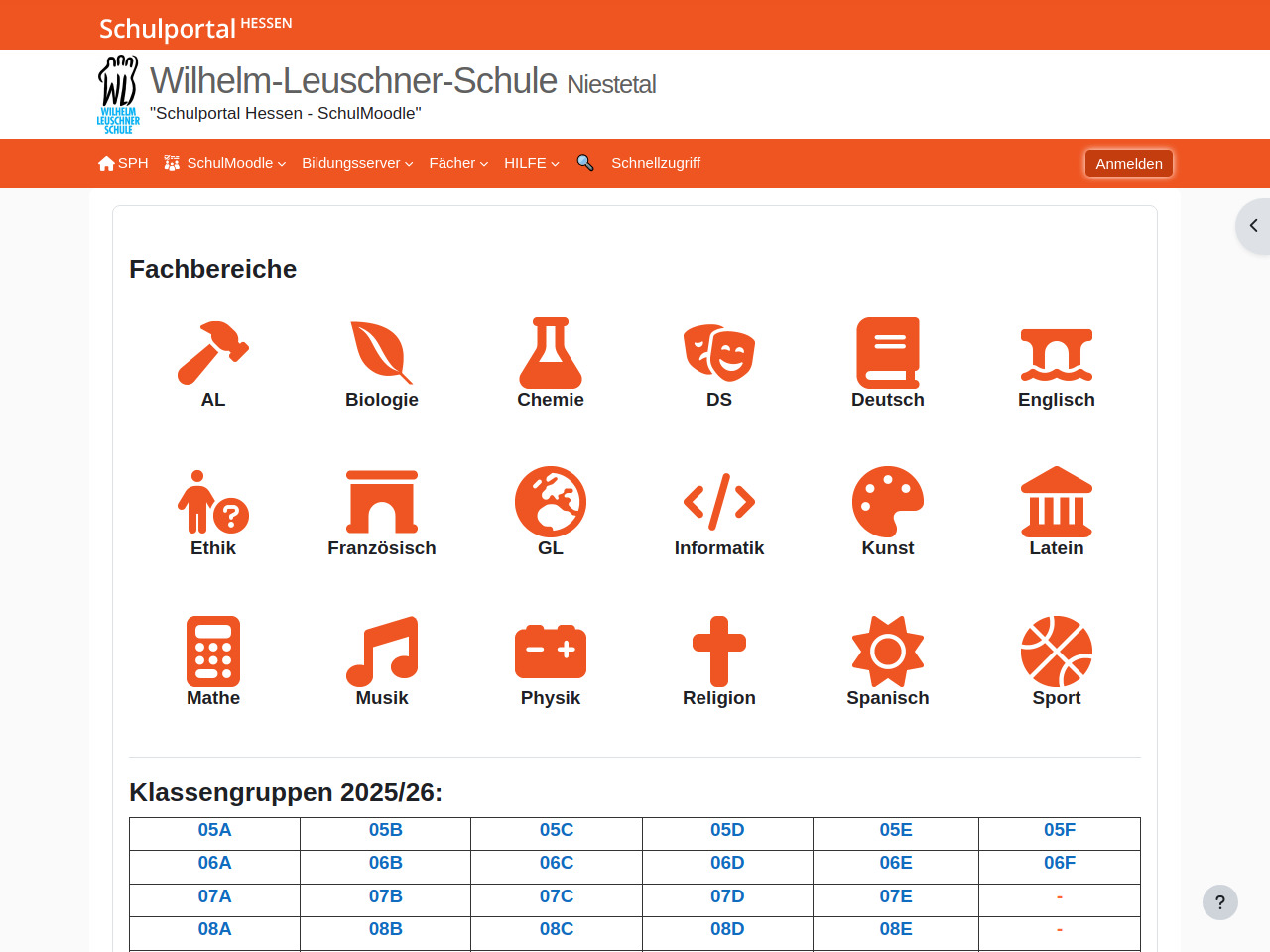Open the Sport basketball icon

(x=1057, y=652)
